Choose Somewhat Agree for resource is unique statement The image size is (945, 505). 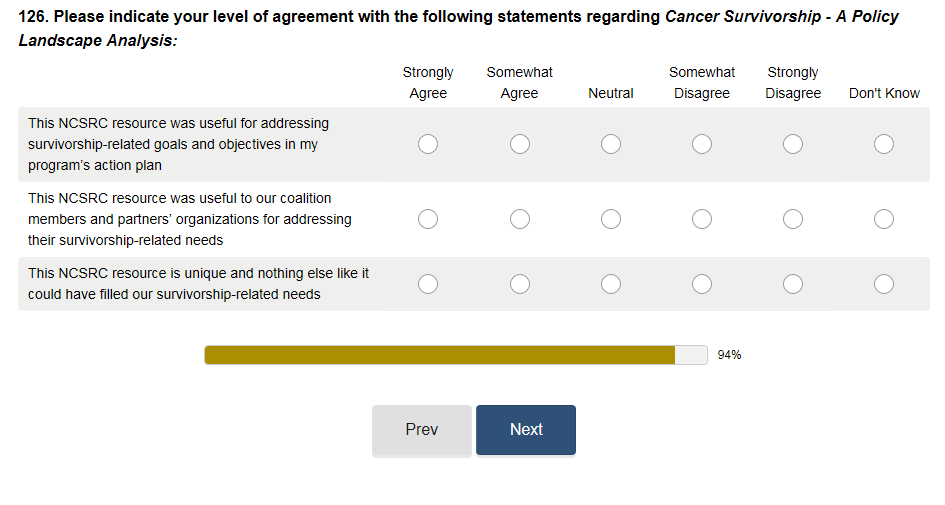pyautogui.click(x=520, y=284)
